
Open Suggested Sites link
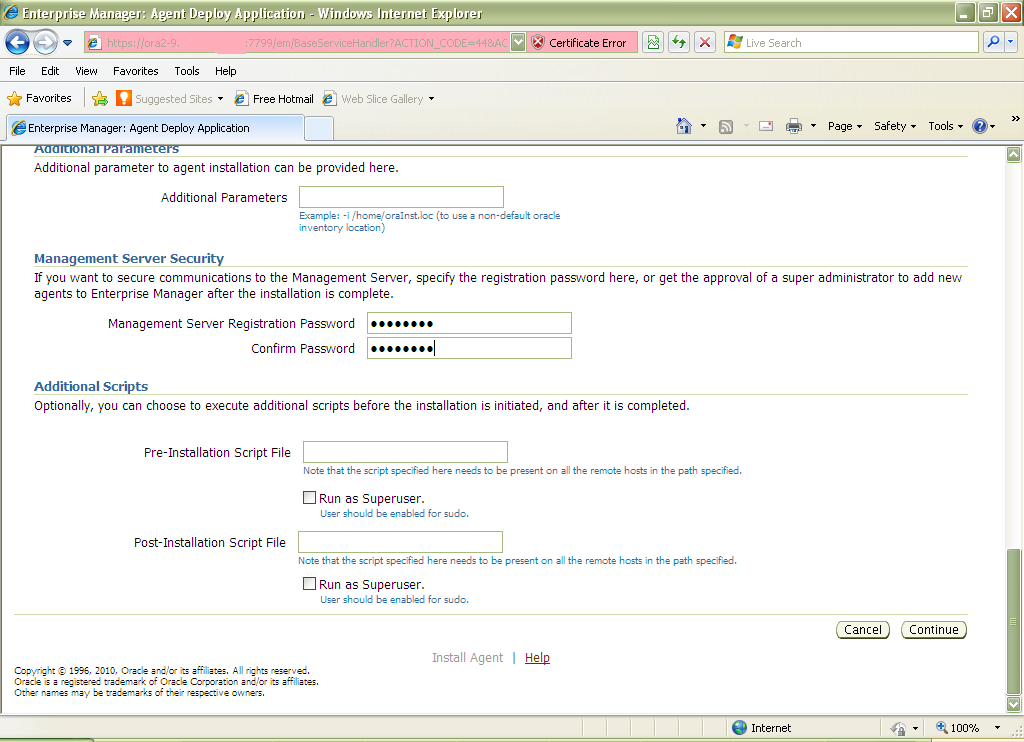pos(165,99)
